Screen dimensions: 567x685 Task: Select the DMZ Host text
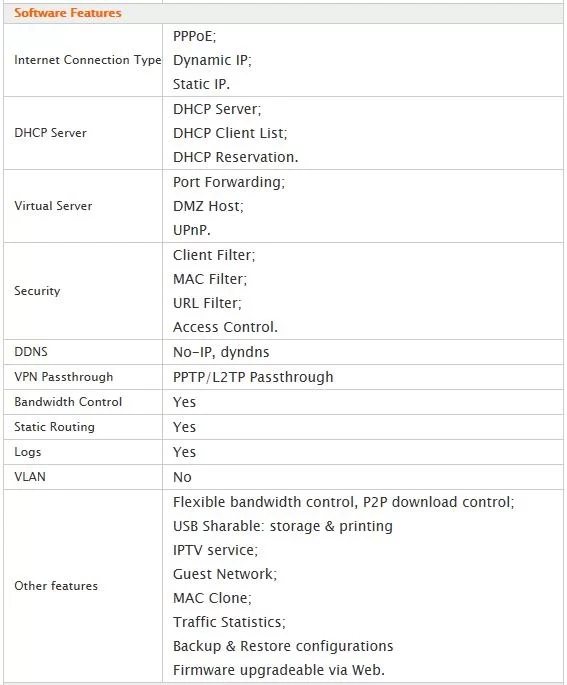208,206
